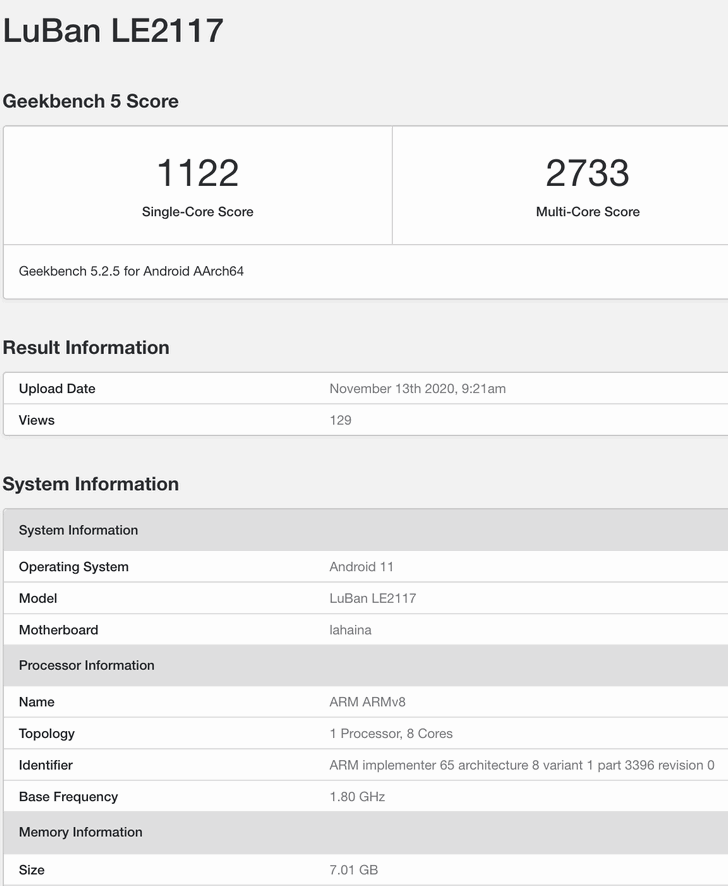The image size is (728, 886).
Task: Click the Base Frequency row label
Action: tap(68, 797)
